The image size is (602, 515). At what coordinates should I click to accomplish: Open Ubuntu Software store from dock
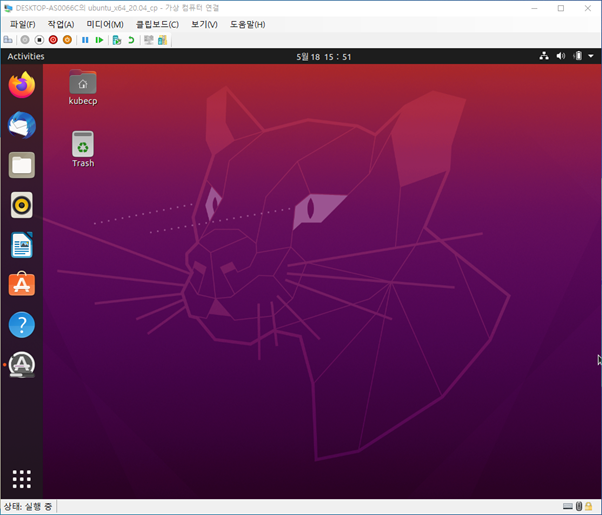pyautogui.click(x=22, y=284)
